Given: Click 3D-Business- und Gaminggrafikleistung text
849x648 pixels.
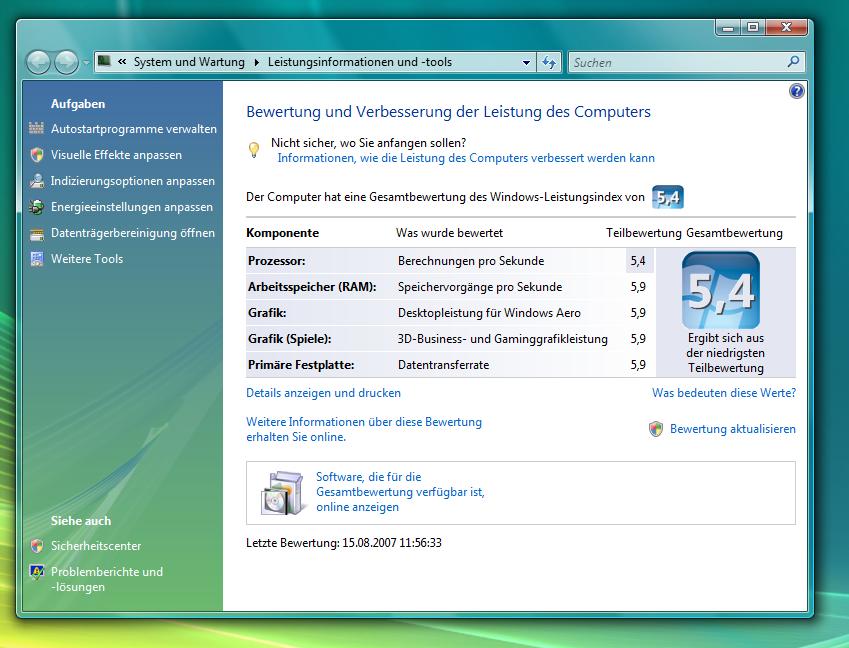Looking at the screenshot, I should pos(502,339).
